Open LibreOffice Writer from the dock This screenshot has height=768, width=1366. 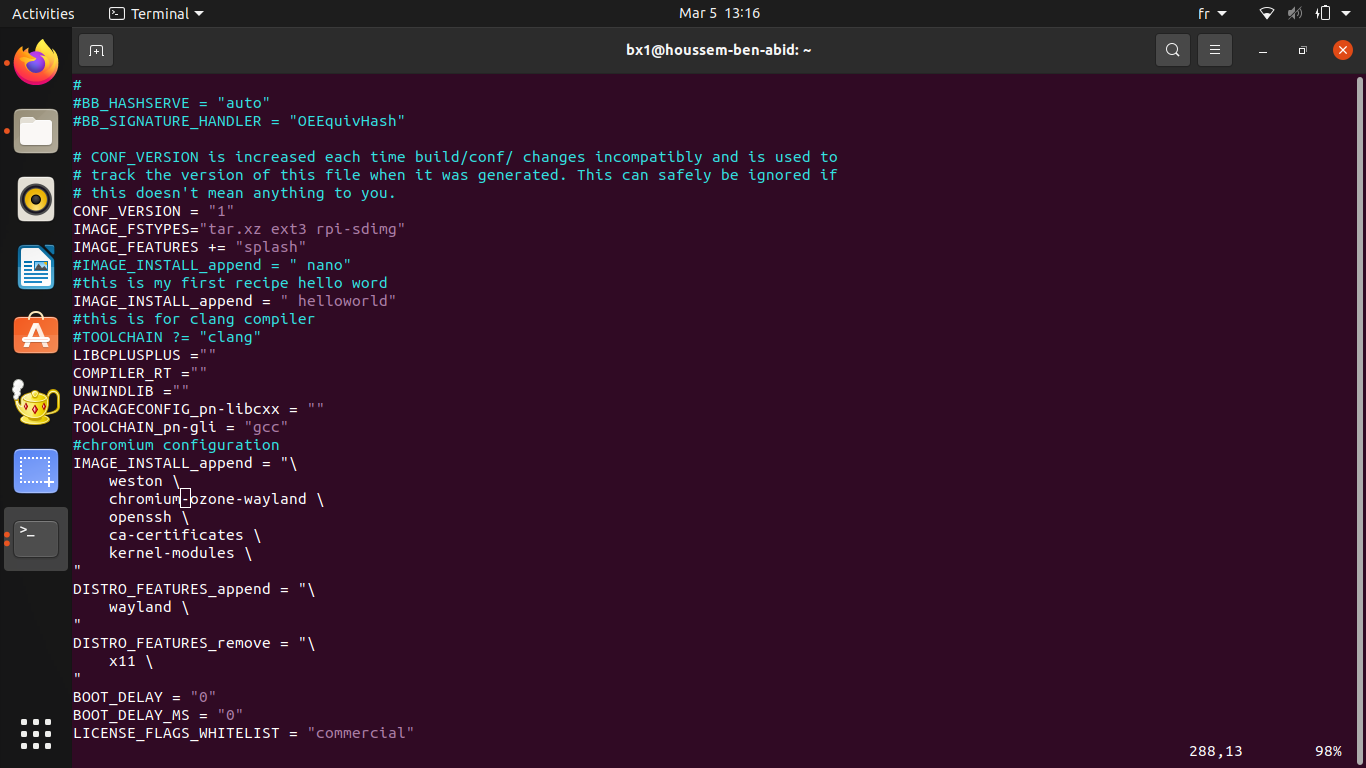pos(35,267)
